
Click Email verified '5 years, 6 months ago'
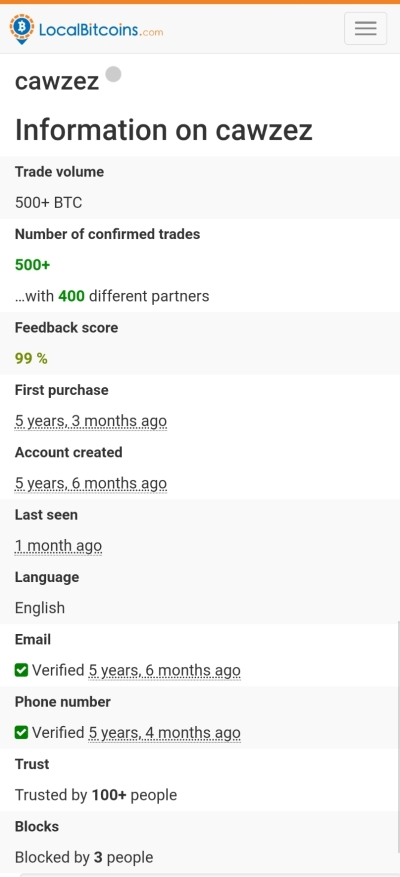tap(164, 670)
